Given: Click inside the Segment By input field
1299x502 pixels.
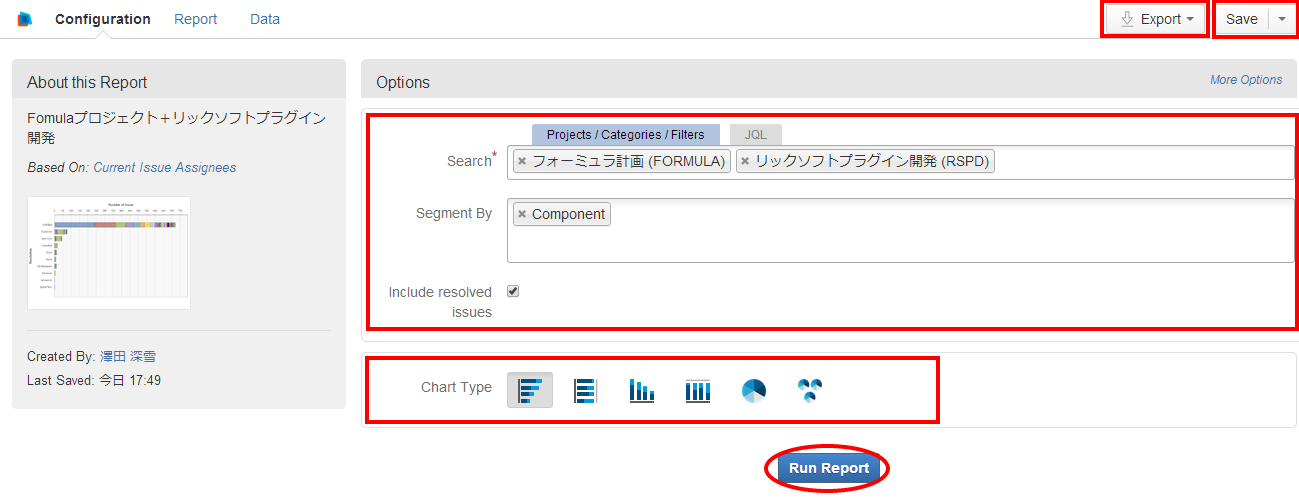Looking at the screenshot, I should coord(900,230).
